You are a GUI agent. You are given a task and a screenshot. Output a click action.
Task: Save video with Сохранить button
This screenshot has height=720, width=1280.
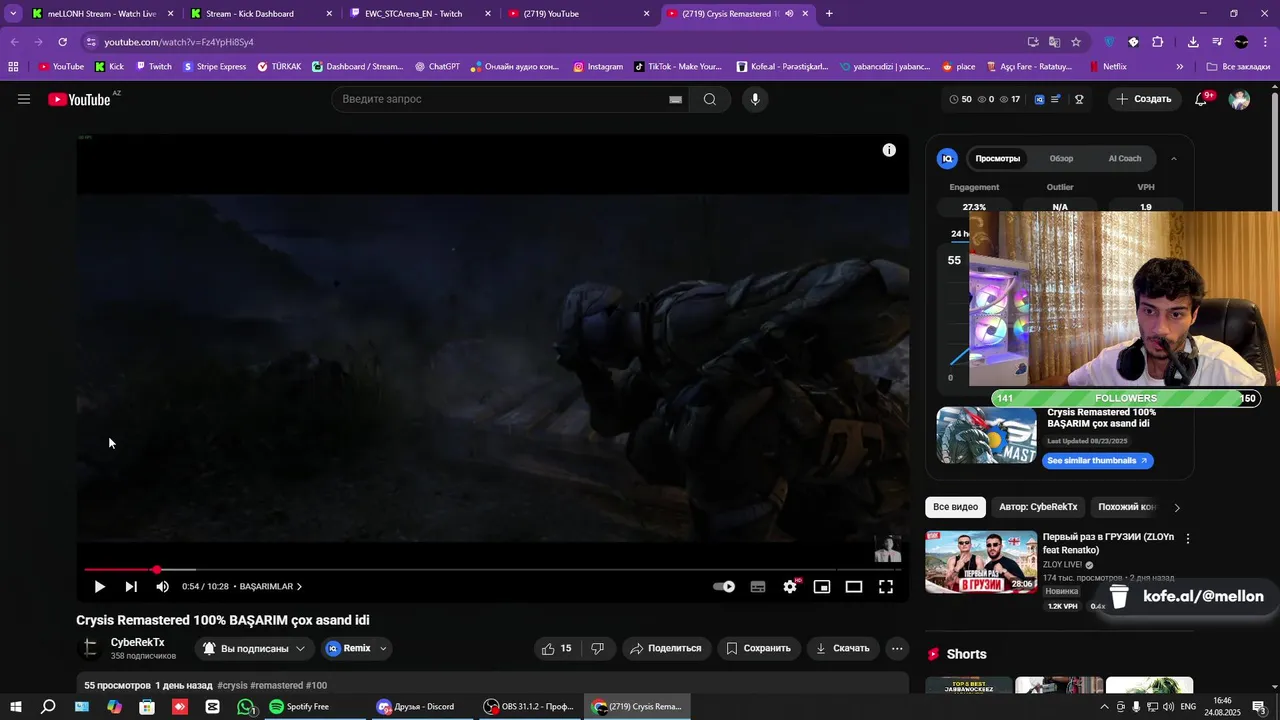click(x=758, y=648)
